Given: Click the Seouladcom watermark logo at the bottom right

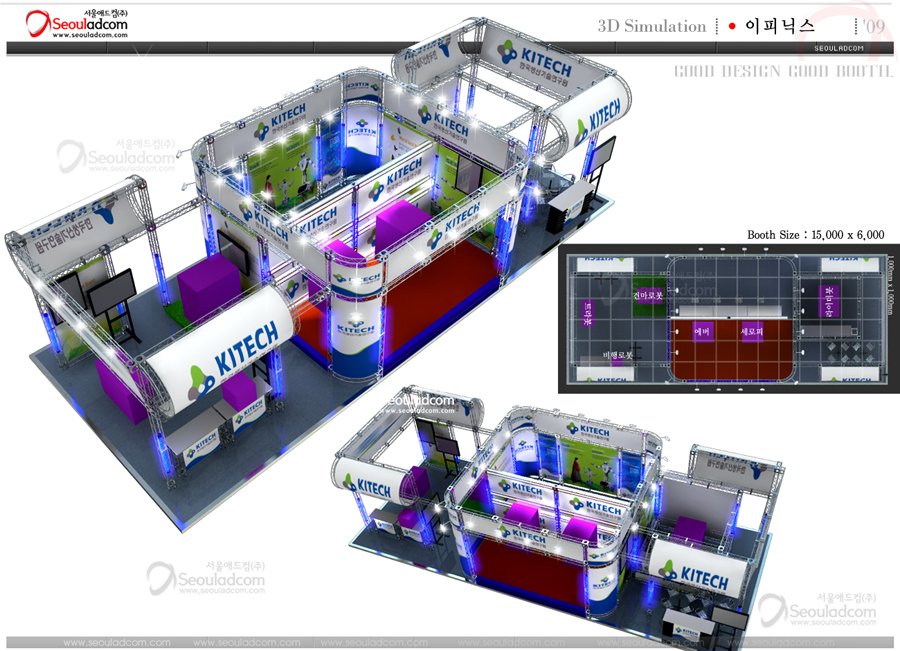Looking at the screenshot, I should (x=817, y=609).
